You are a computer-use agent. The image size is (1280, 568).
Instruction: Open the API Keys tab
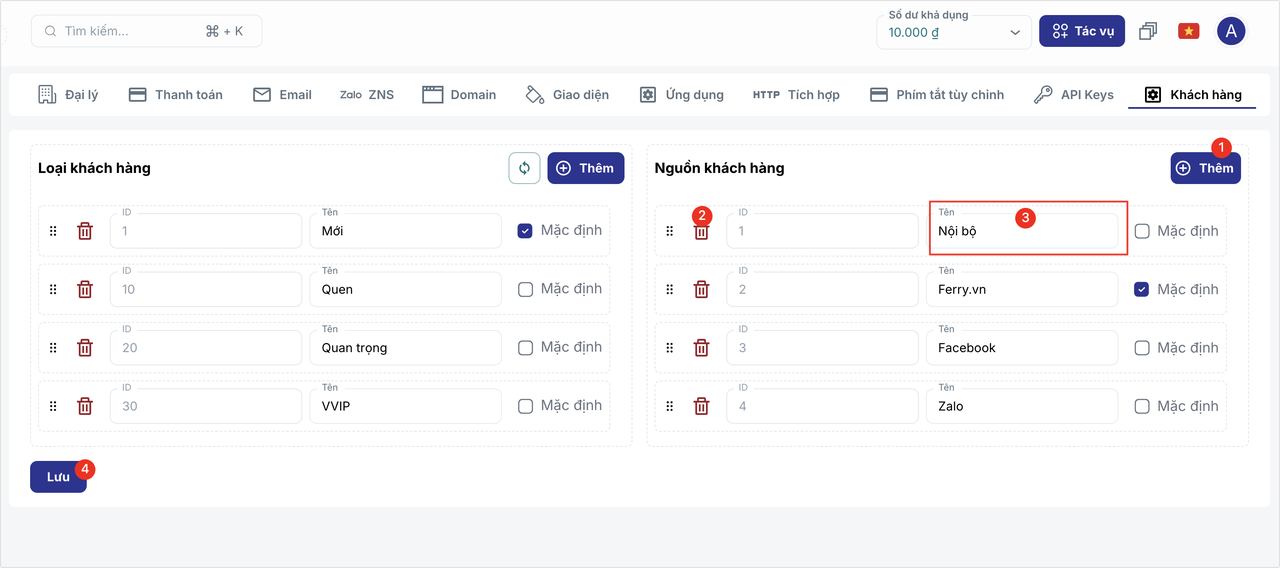pyautogui.click(x=1073, y=94)
